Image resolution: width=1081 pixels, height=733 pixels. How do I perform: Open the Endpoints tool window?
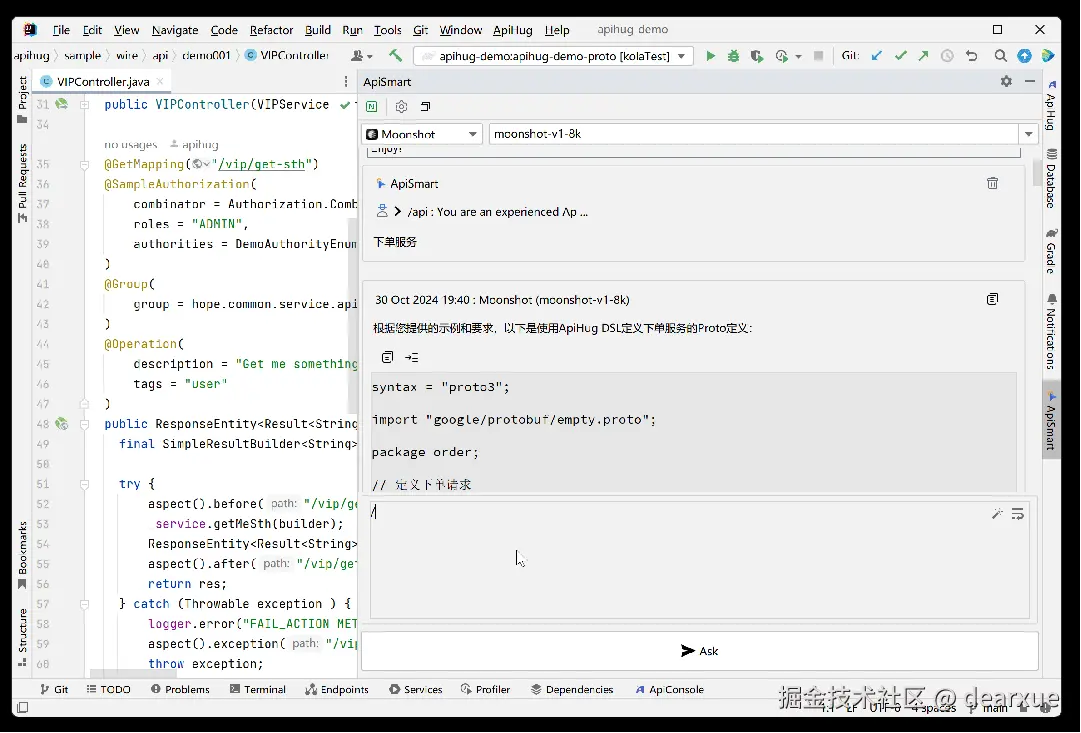tap(337, 690)
